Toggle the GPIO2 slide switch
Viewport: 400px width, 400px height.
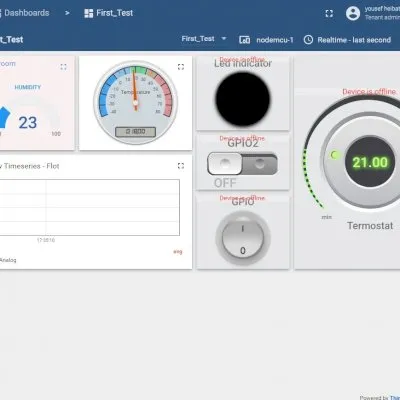tap(242, 164)
